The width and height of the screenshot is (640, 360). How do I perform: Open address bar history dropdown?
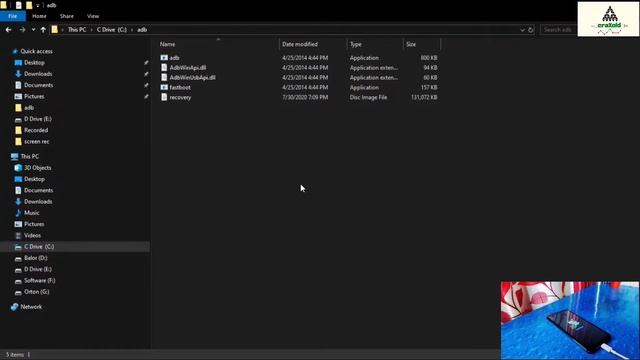522,30
